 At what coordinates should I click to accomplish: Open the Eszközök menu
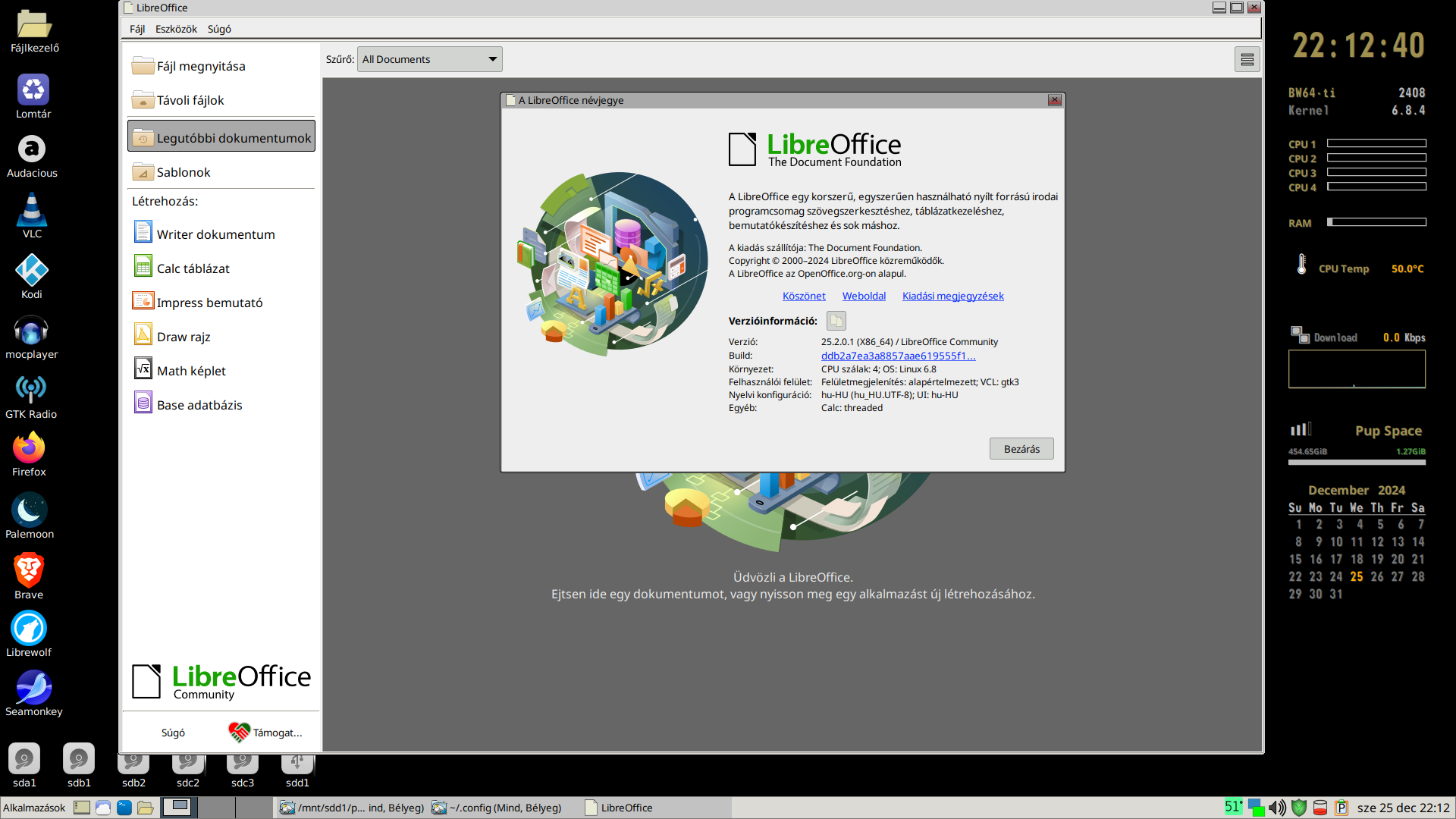click(x=176, y=29)
